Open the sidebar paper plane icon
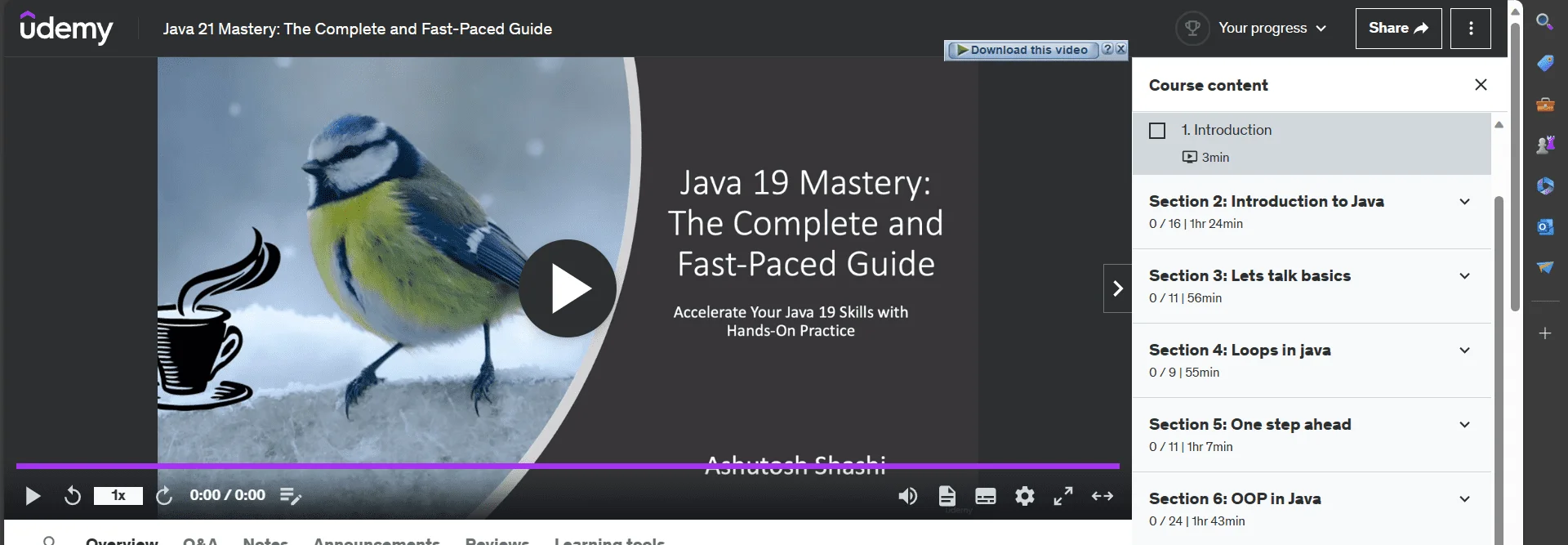This screenshot has width=1568, height=545. coord(1545,267)
